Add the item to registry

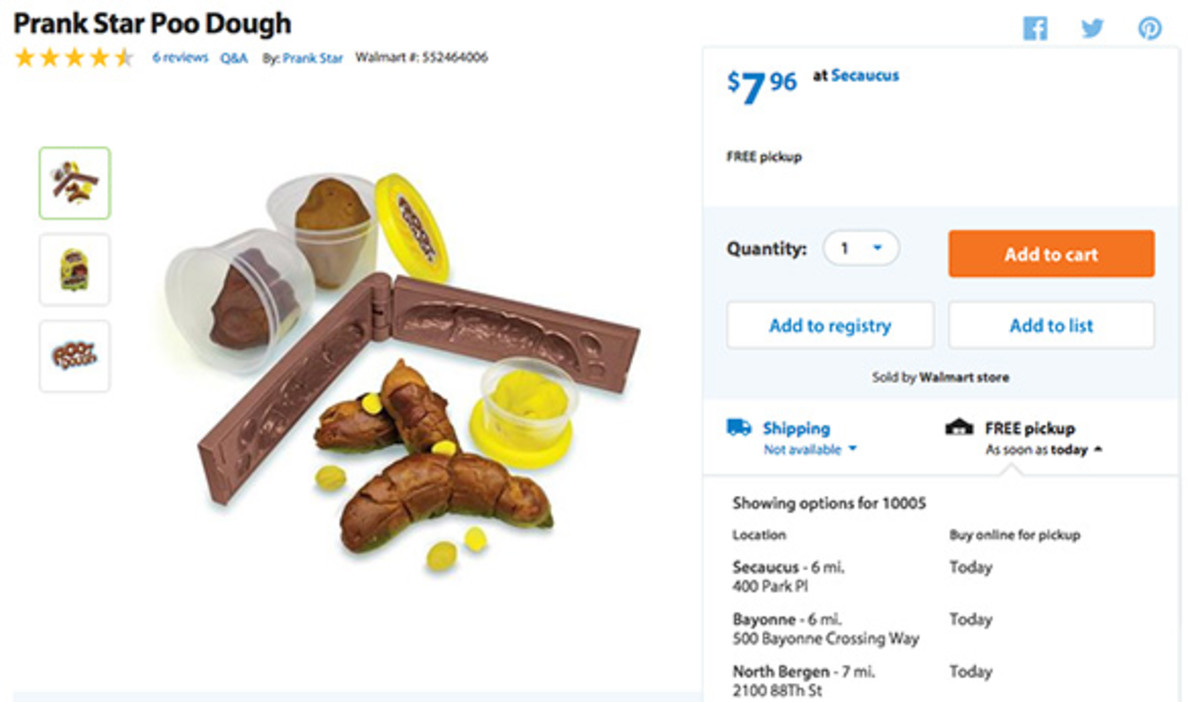(830, 324)
